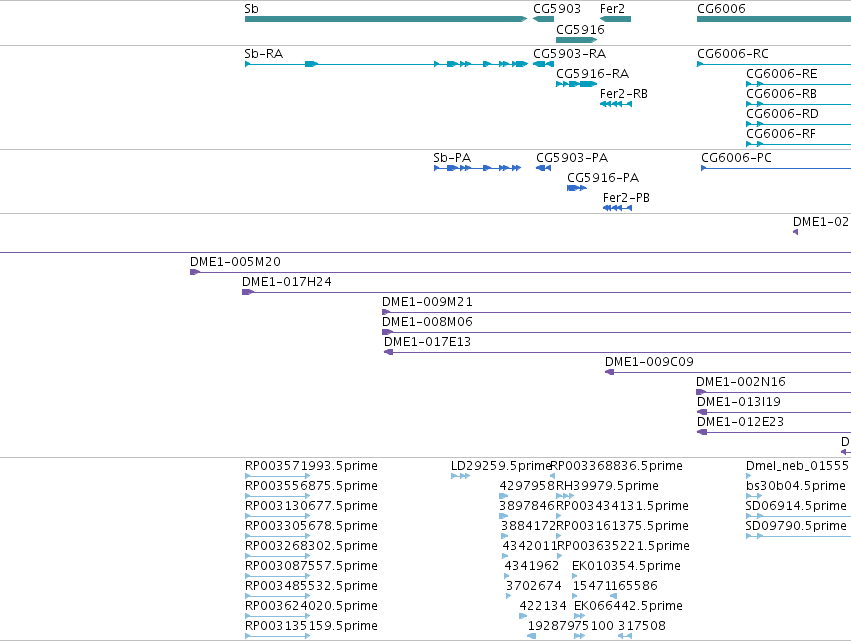The image size is (851, 641).
Task: Select the CG6006 gene label
Action: [721, 9]
